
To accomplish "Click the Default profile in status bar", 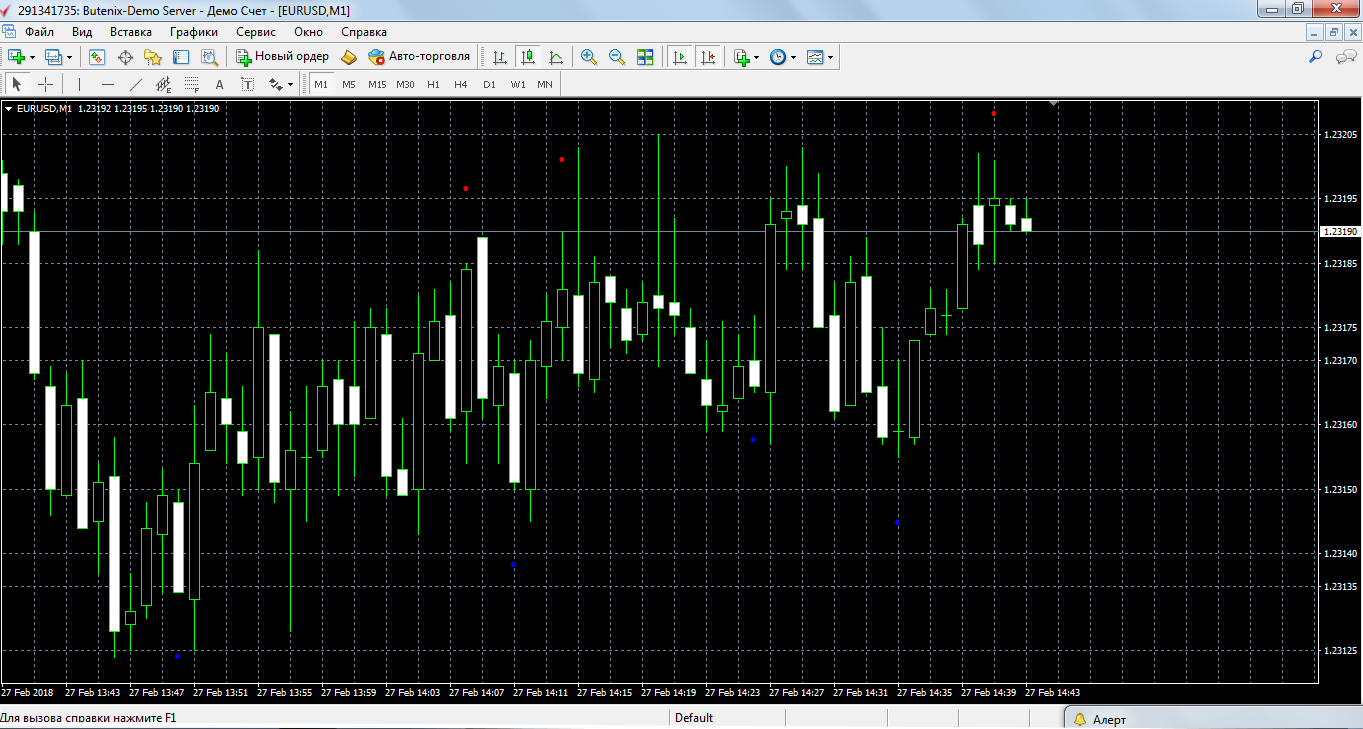I will (694, 718).
